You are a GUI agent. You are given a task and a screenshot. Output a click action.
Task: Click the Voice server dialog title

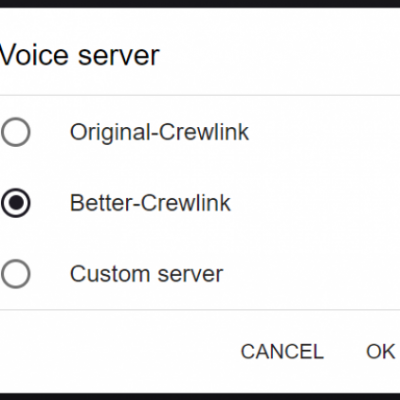(80, 55)
